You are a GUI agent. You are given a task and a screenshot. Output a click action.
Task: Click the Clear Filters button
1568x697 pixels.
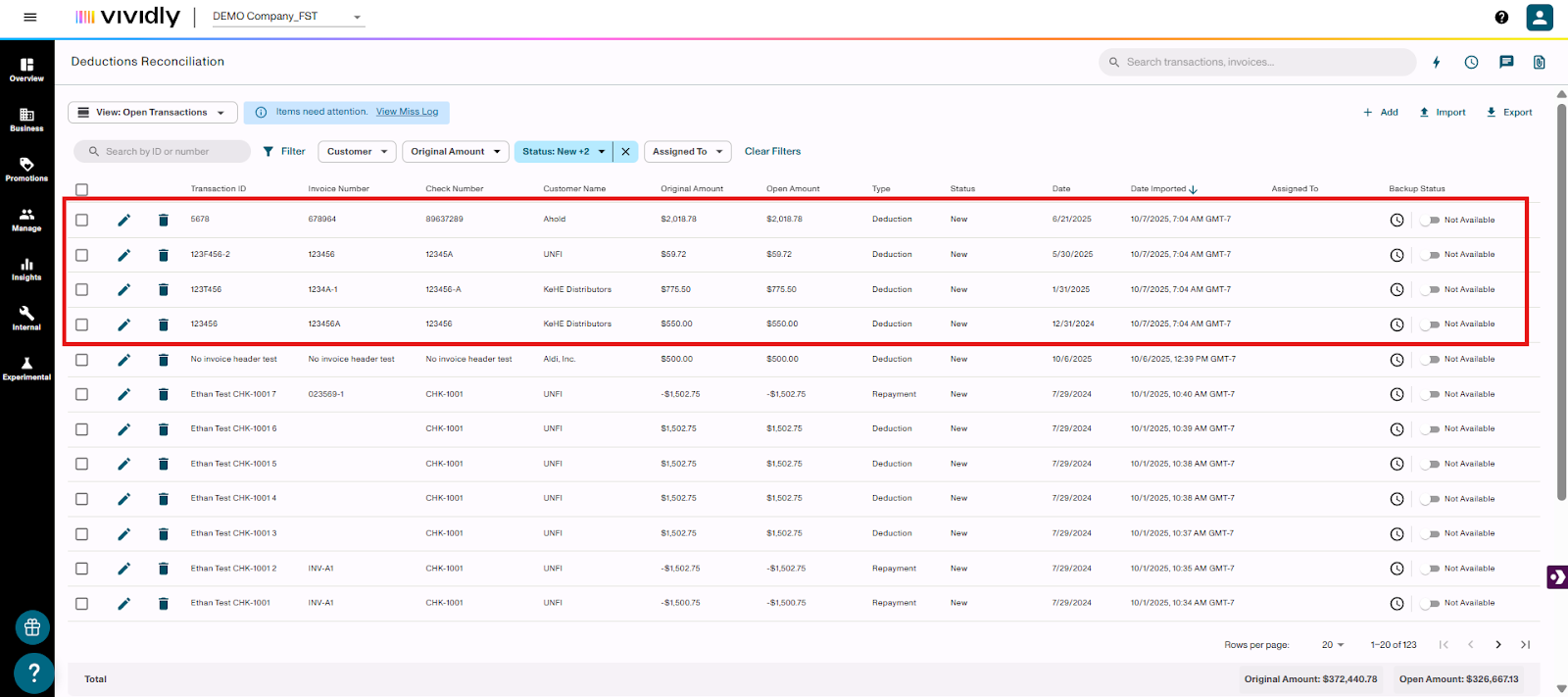[772, 151]
